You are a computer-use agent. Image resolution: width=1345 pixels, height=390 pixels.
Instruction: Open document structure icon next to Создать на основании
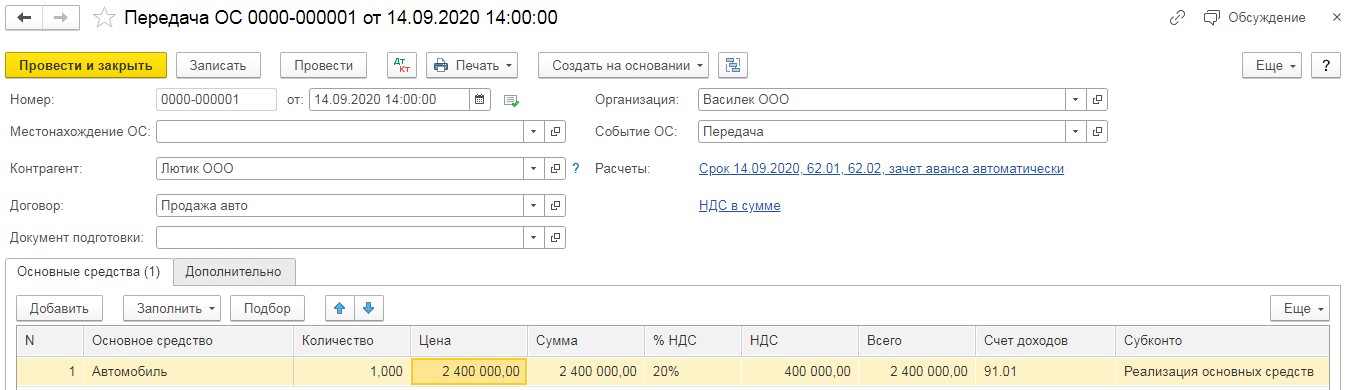pos(733,65)
